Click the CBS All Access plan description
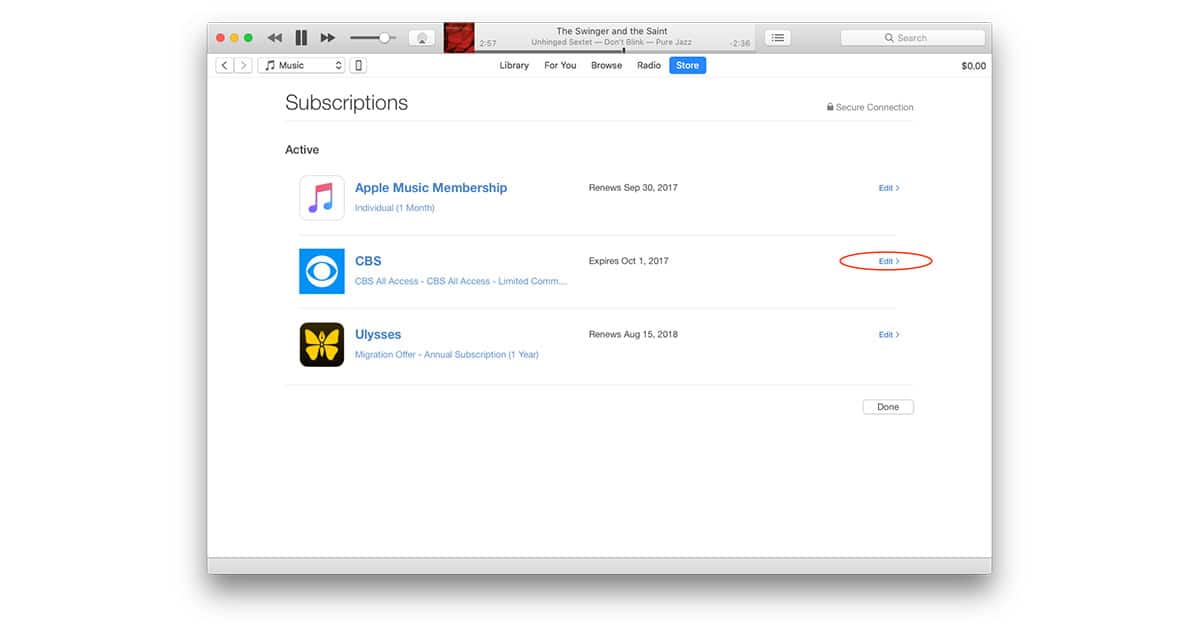This screenshot has width=1200, height=630. point(461,281)
